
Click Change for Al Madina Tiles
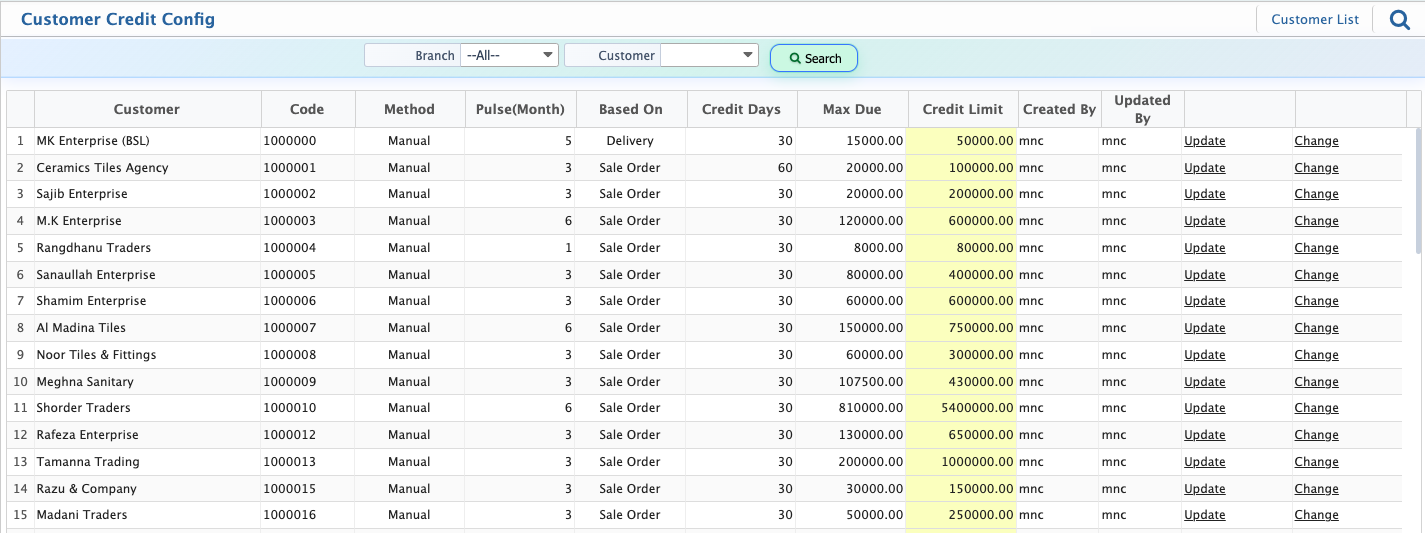(1316, 328)
